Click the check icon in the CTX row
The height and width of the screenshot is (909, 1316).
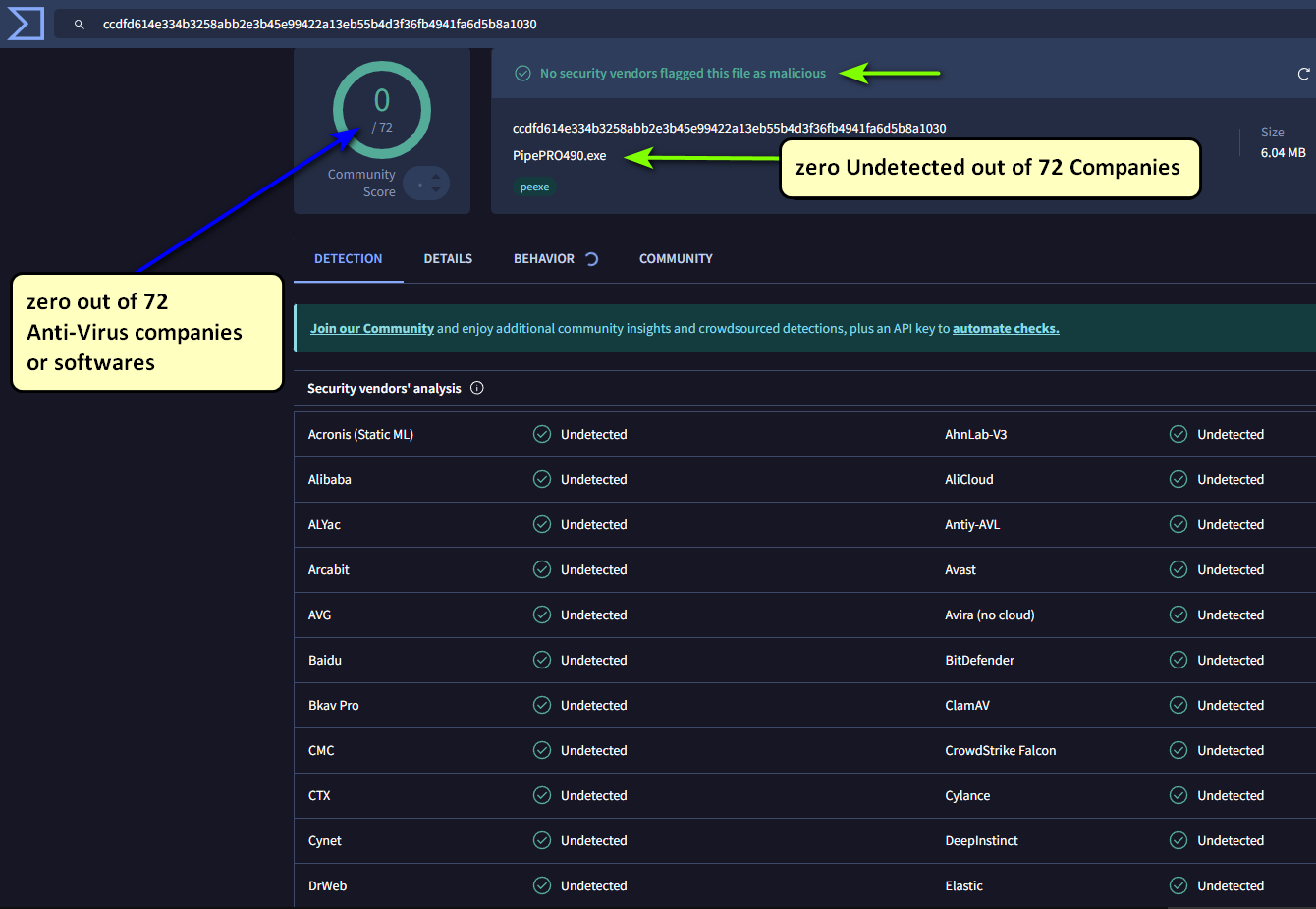point(542,795)
